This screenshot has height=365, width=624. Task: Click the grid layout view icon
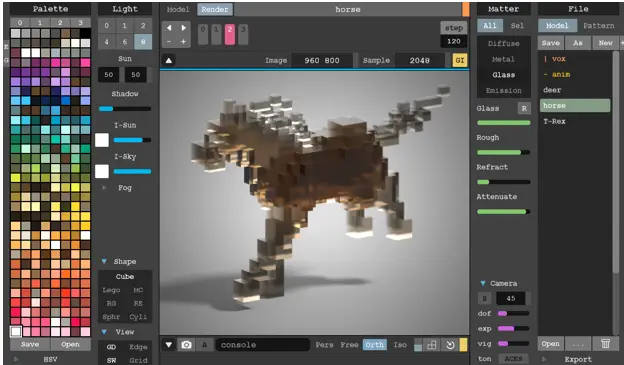[432, 345]
